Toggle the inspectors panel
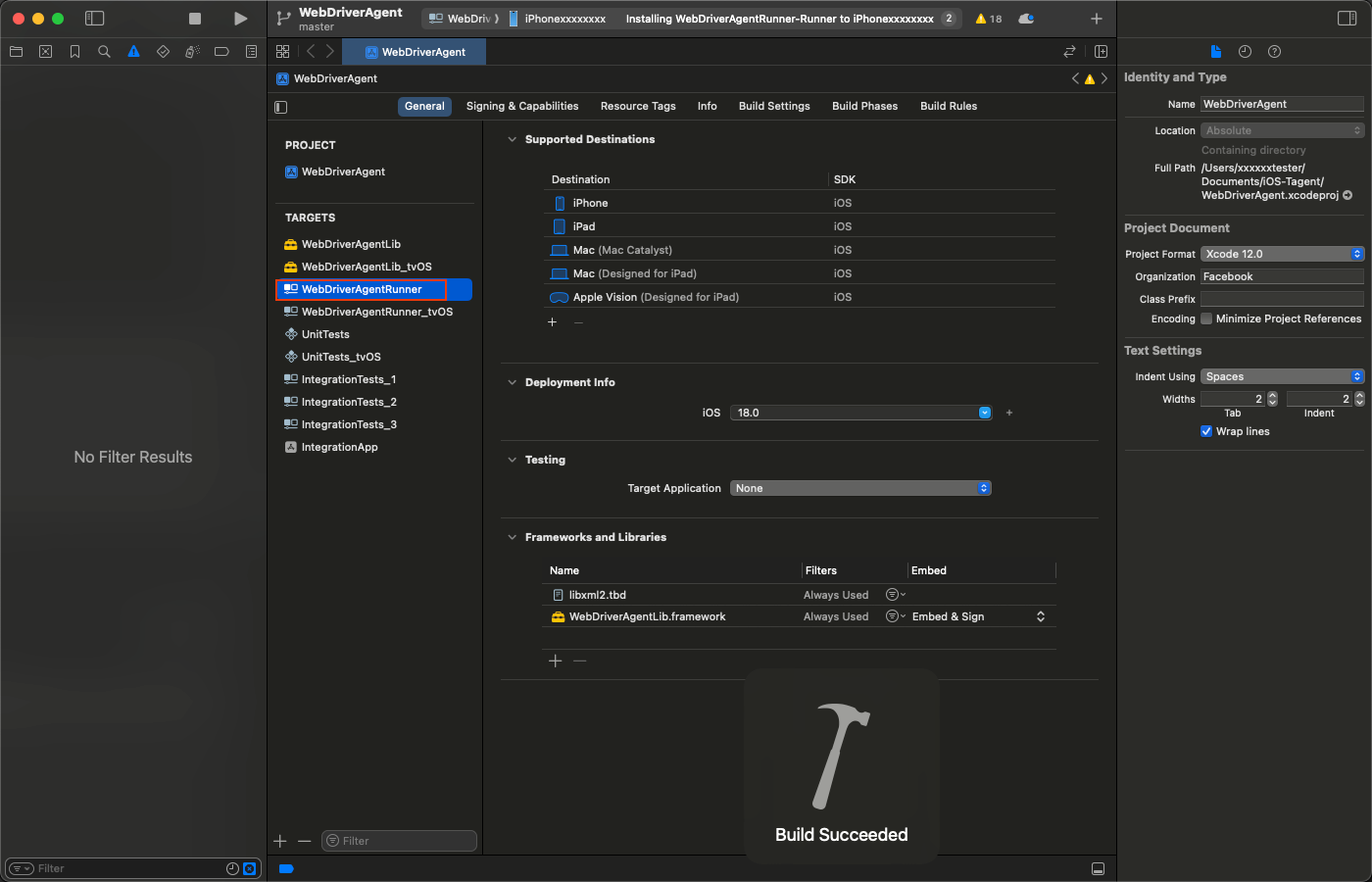Image resolution: width=1372 pixels, height=882 pixels. (1347, 19)
